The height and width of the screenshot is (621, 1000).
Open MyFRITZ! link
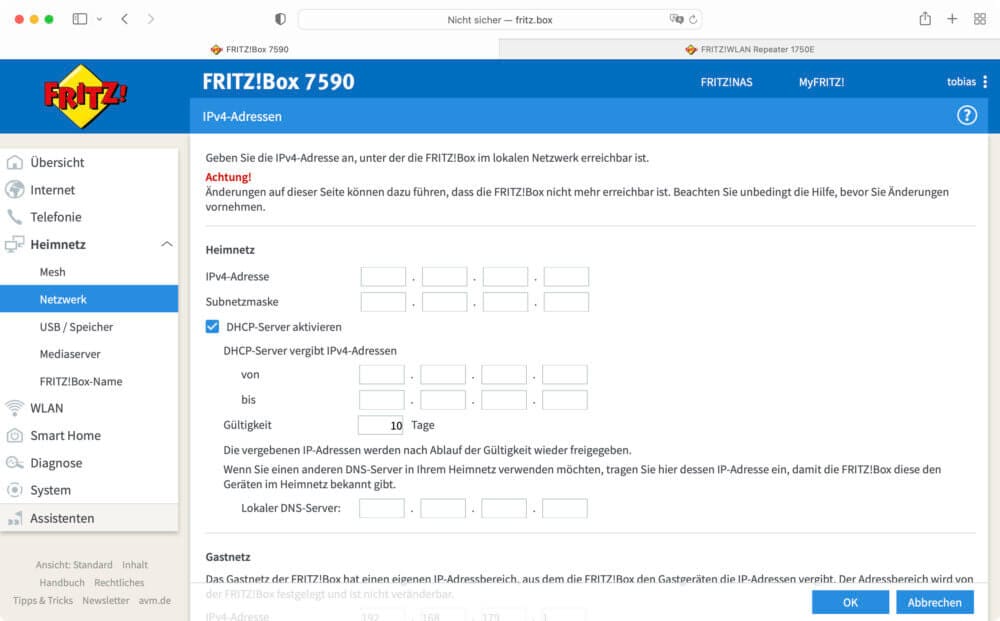pyautogui.click(x=821, y=82)
